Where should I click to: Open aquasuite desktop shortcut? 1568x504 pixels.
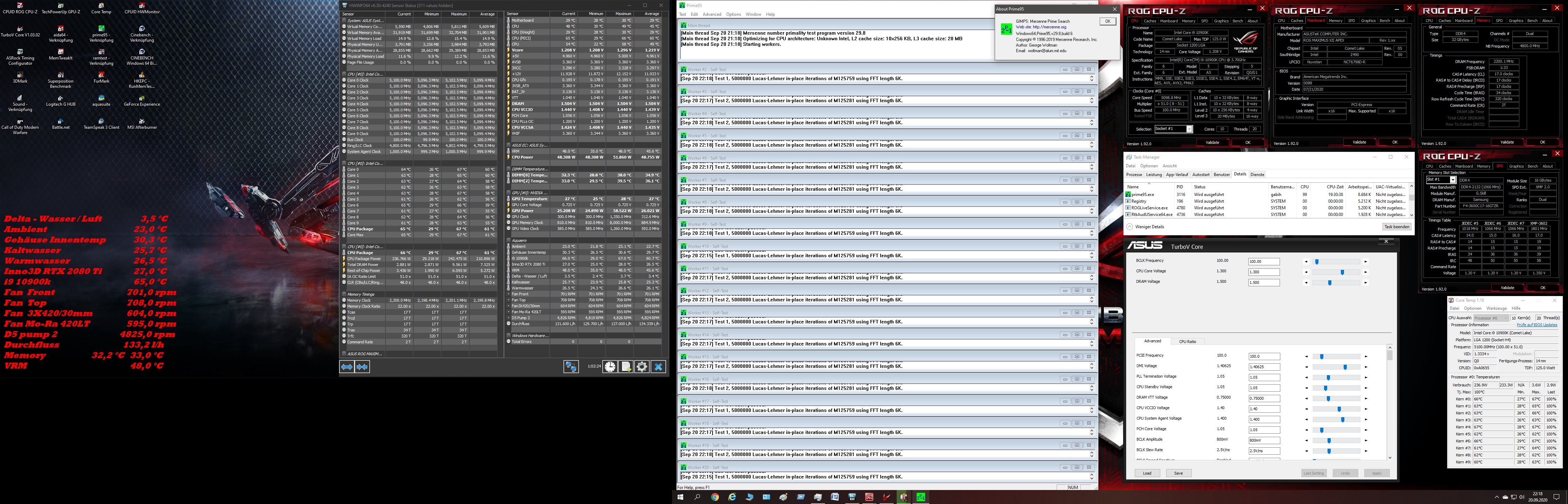coord(101,98)
